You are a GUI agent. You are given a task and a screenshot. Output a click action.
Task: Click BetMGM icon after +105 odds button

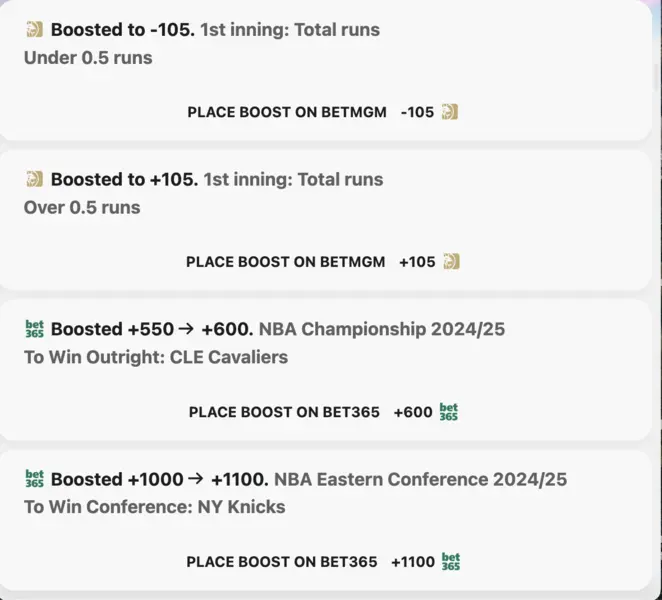coord(451,261)
